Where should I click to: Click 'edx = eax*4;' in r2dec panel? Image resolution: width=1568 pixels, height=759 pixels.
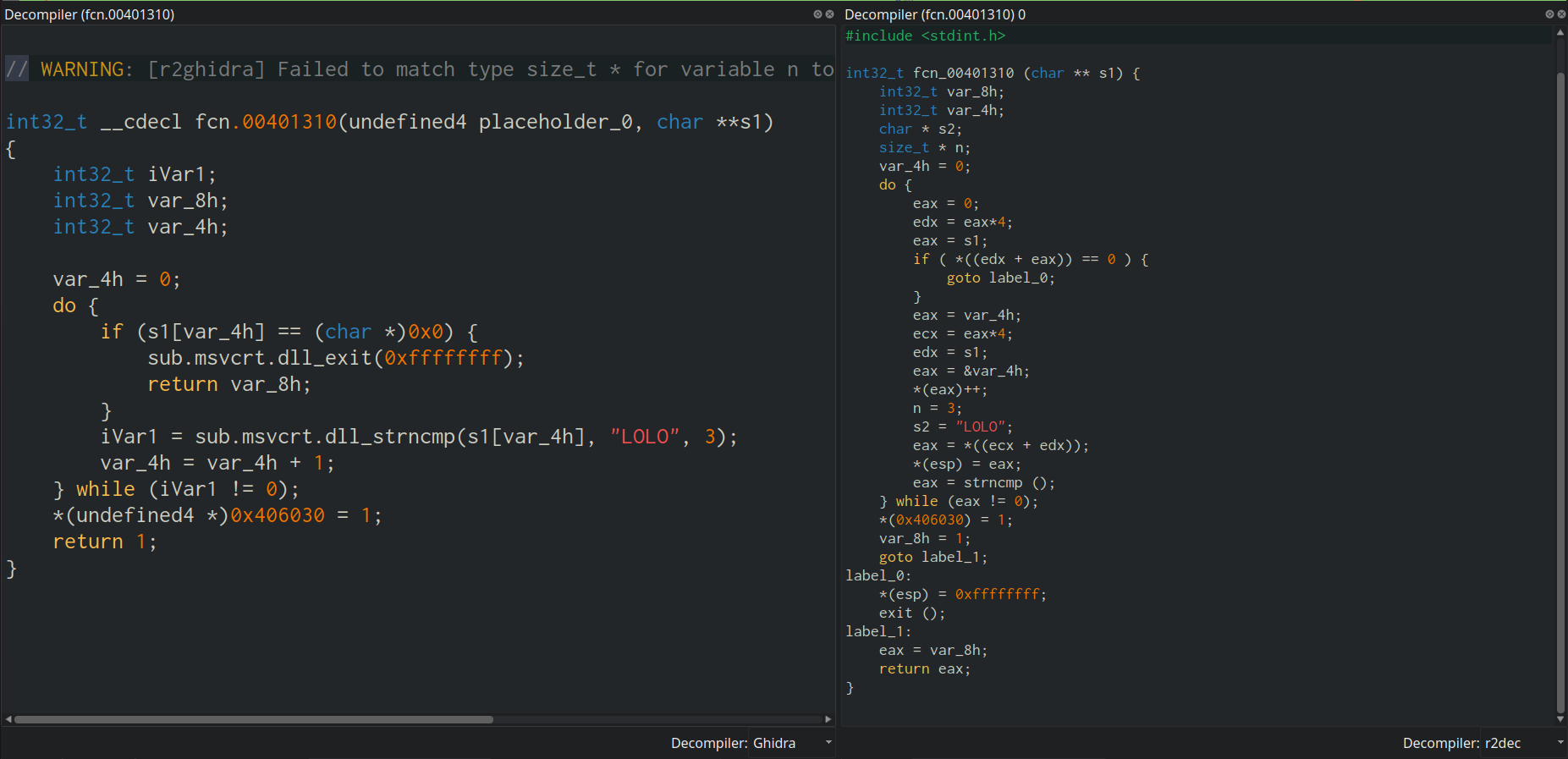coord(963,222)
